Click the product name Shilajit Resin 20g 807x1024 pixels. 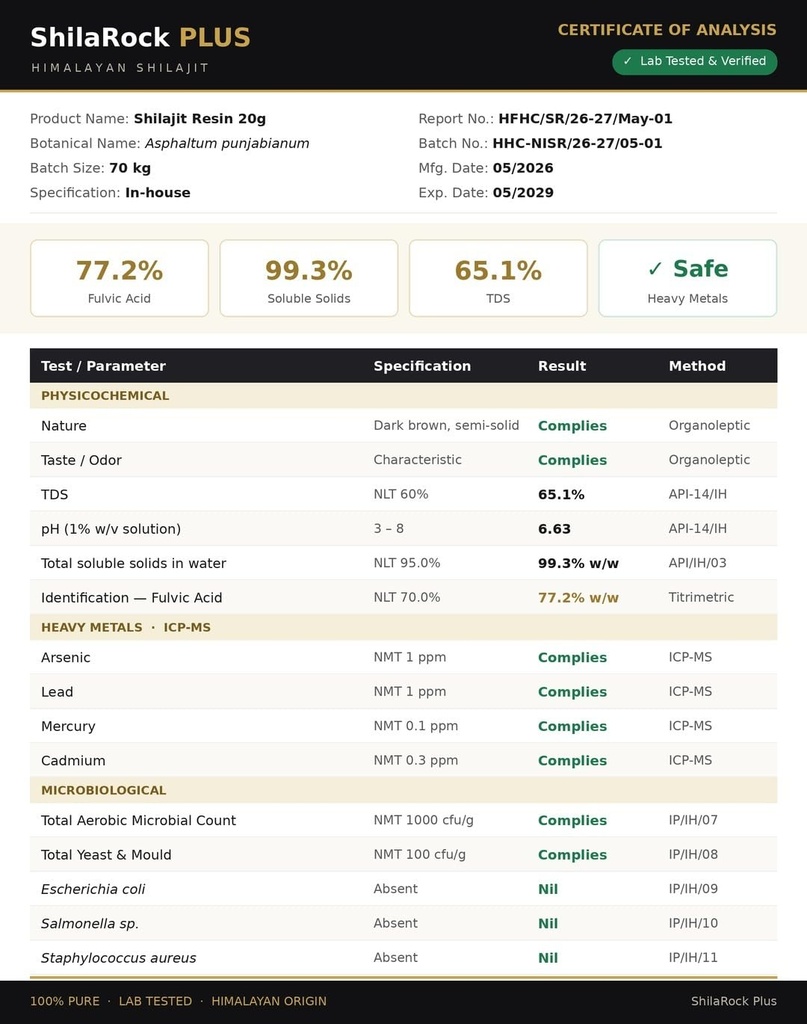pyautogui.click(x=200, y=119)
